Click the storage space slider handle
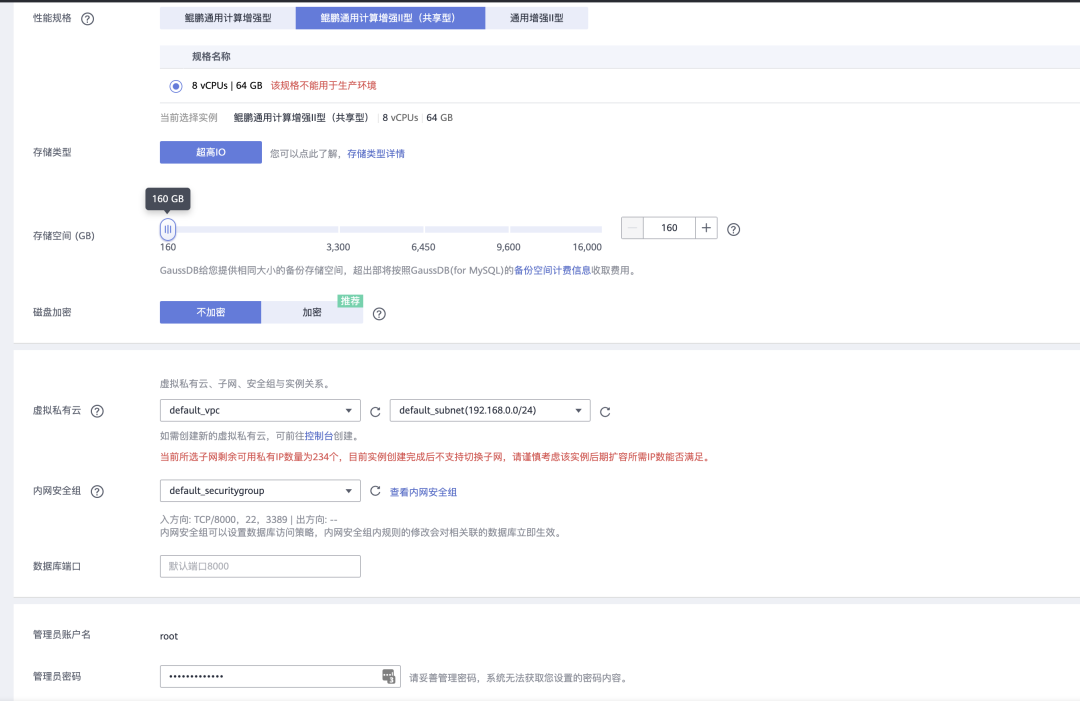Image resolution: width=1080 pixels, height=701 pixels. pyautogui.click(x=168, y=229)
